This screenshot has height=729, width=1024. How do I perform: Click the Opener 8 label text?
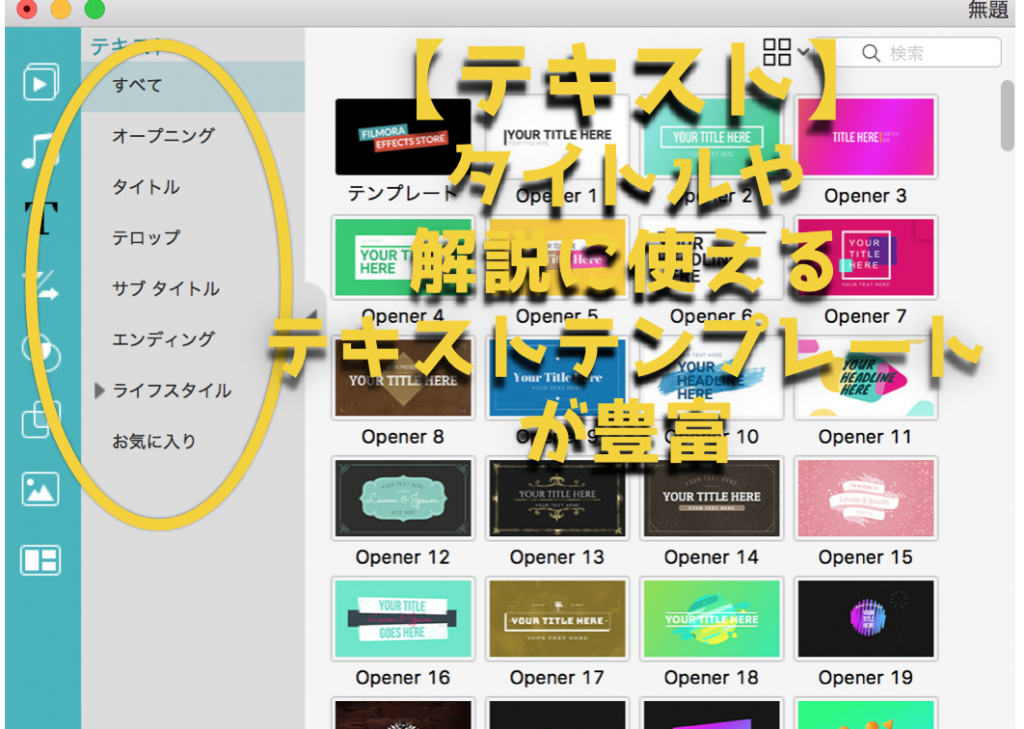click(x=403, y=437)
